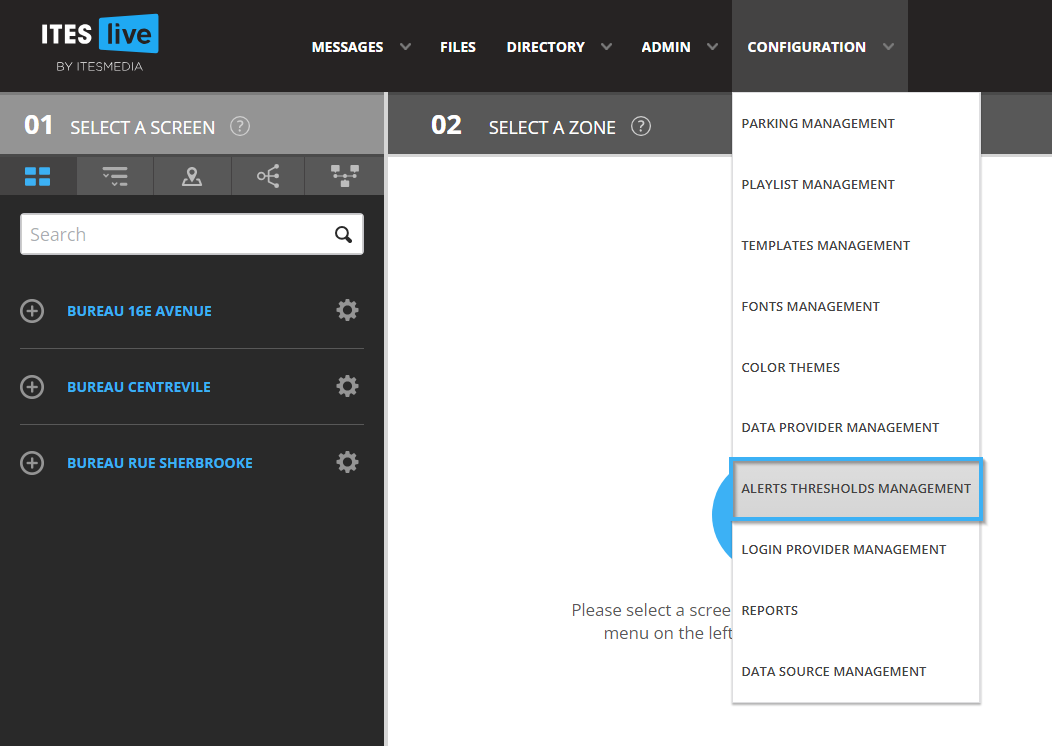Expand BUREAU CENTREVILE with the plus icon
This screenshot has height=746, width=1052.
click(32, 386)
